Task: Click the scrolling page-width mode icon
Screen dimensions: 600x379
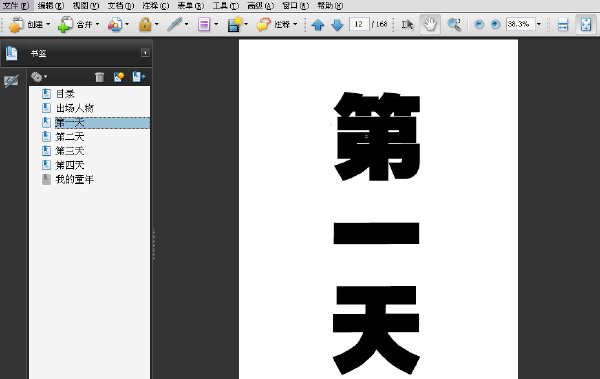Action: [563, 25]
